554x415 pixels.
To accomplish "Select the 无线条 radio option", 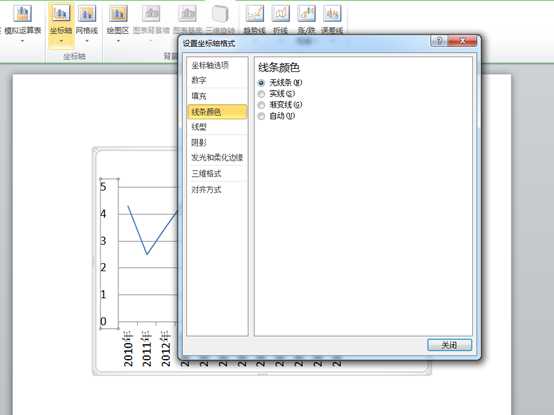I will tap(261, 83).
